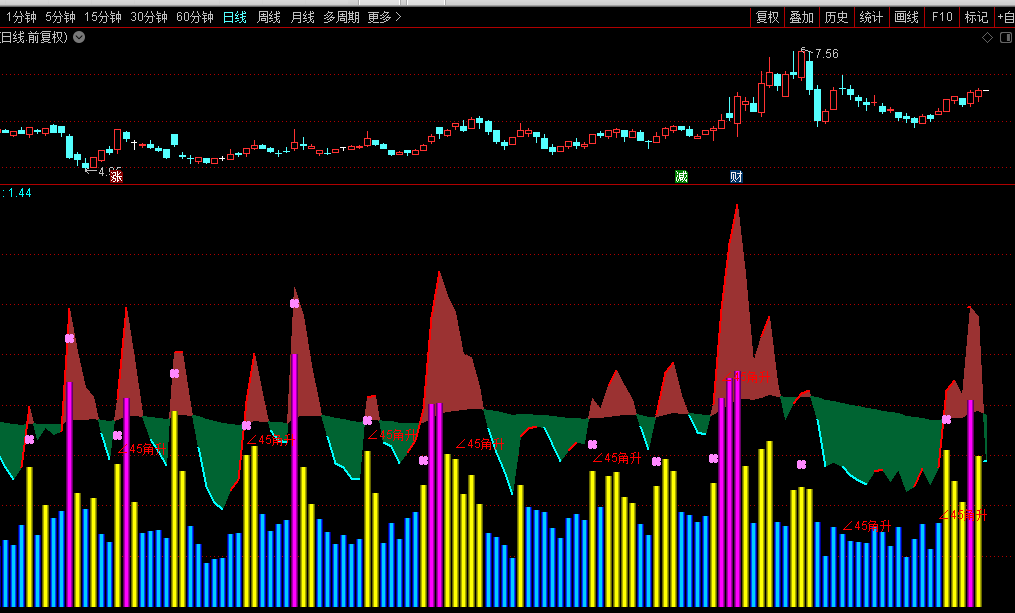Click the 7.56 high price label

click(826, 54)
